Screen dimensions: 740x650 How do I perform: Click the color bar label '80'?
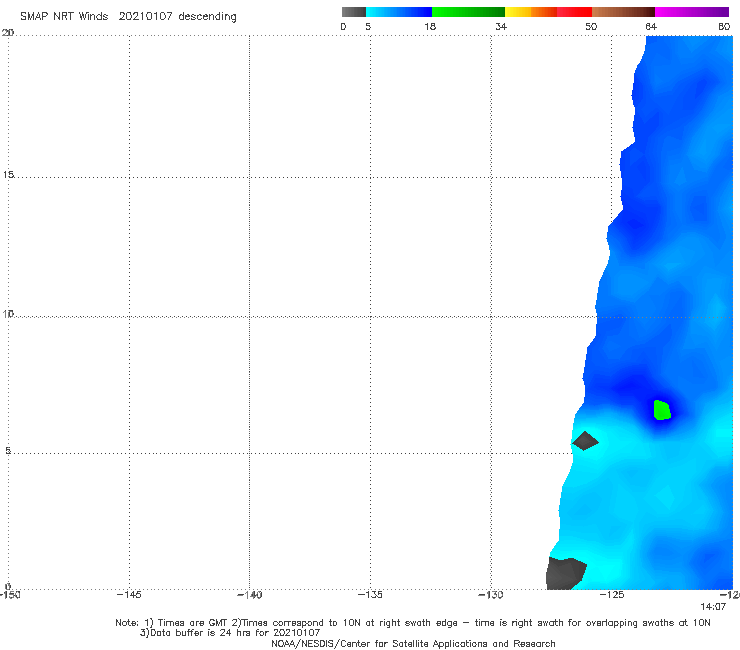pos(724,26)
